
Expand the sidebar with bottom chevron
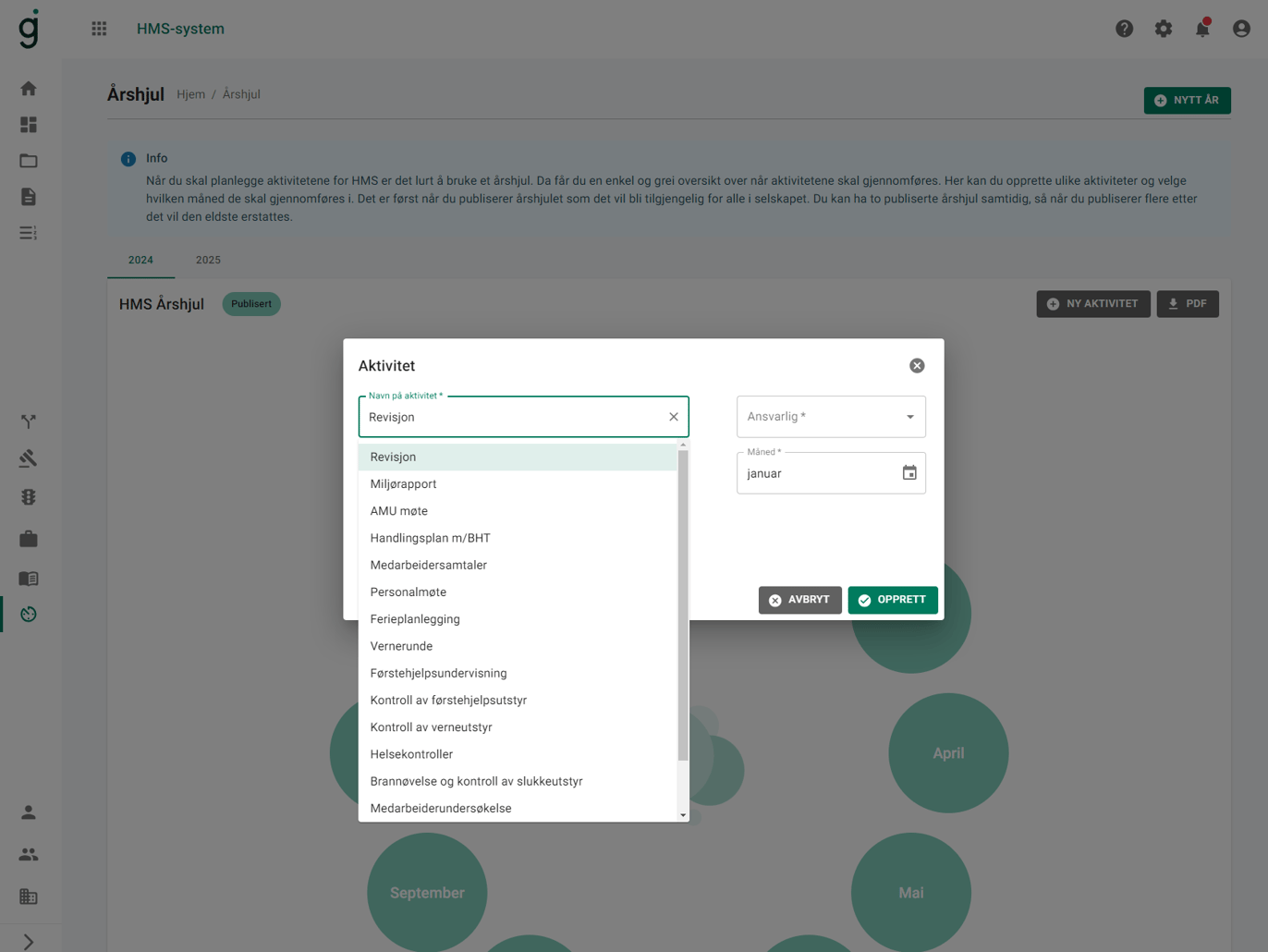[29, 942]
